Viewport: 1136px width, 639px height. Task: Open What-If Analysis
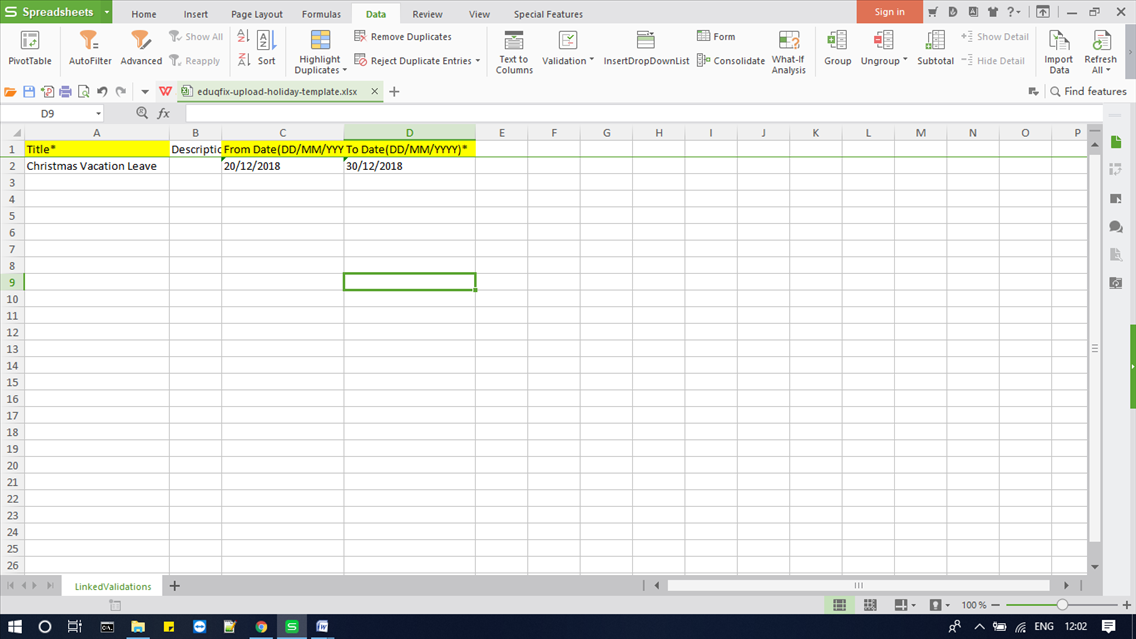point(788,52)
